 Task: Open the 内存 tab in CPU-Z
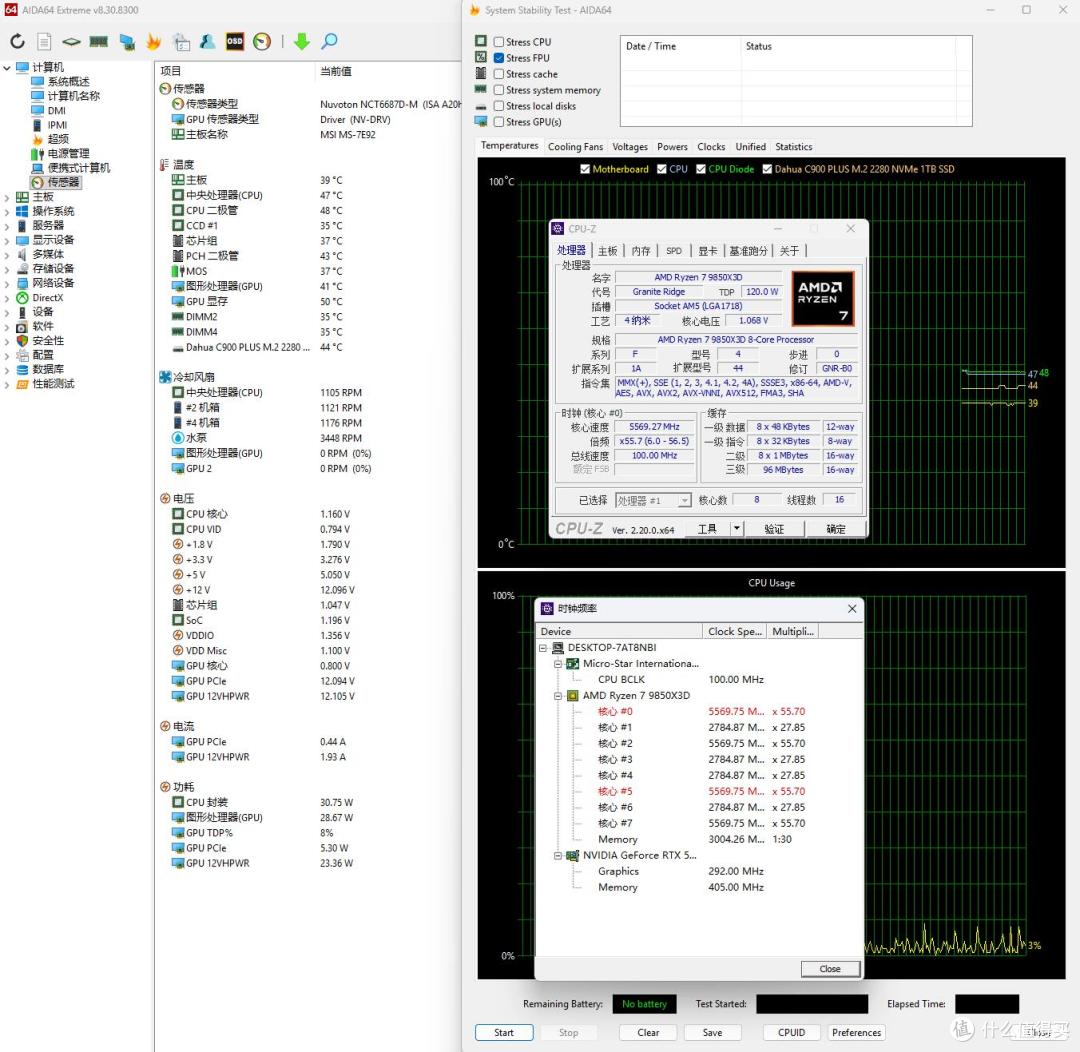click(641, 251)
